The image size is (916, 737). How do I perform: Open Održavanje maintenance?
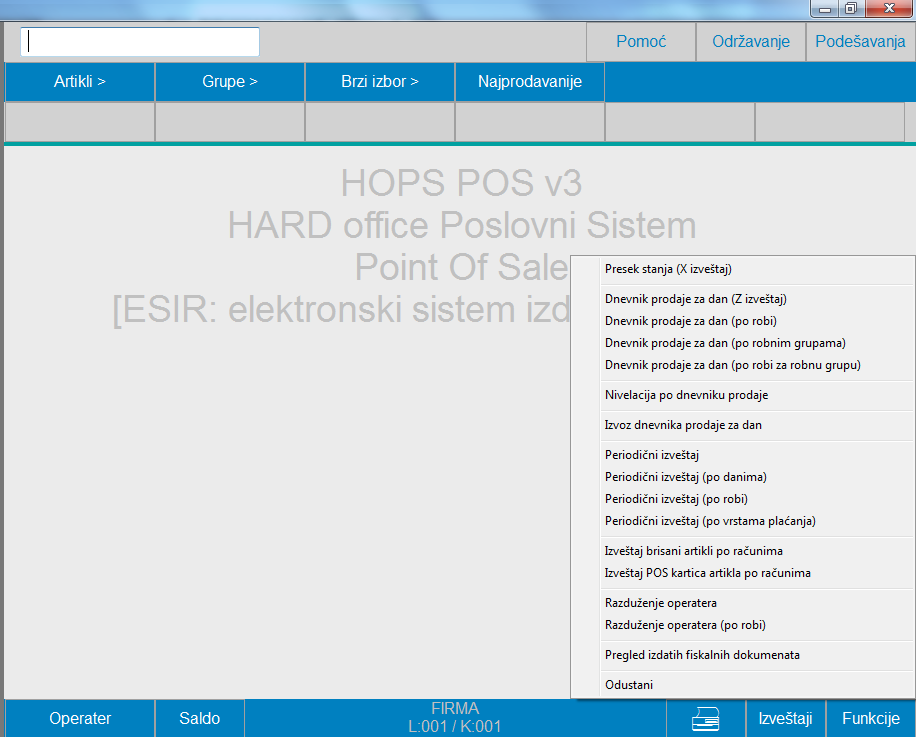tap(751, 42)
